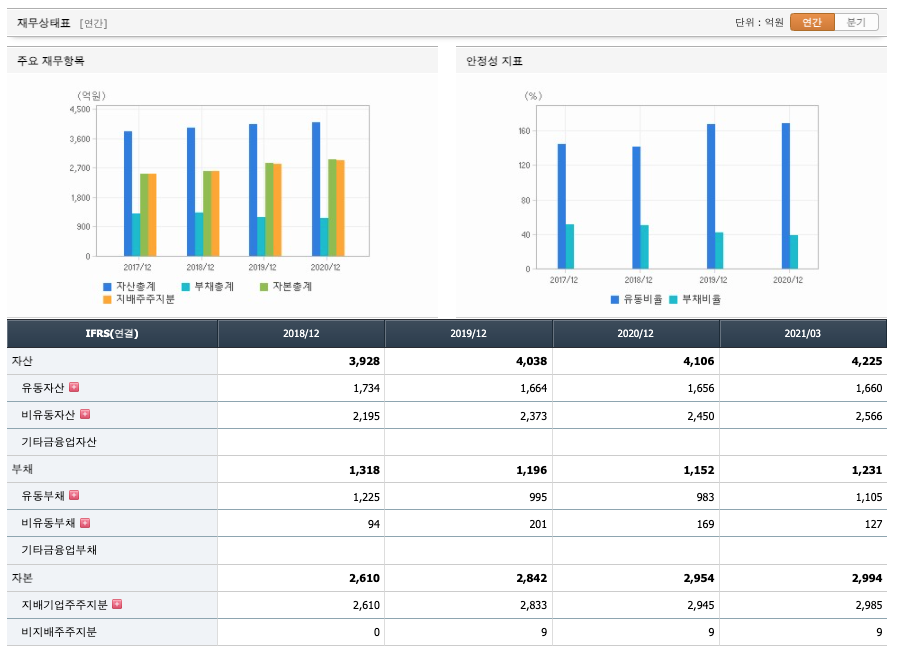Click the 2017/12 asset total blue bar
This screenshot has height=657, width=900.
pyautogui.click(x=128, y=193)
